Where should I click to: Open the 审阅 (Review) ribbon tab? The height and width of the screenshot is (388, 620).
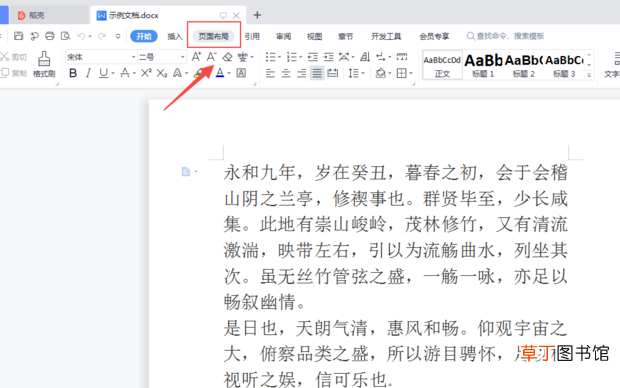284,36
